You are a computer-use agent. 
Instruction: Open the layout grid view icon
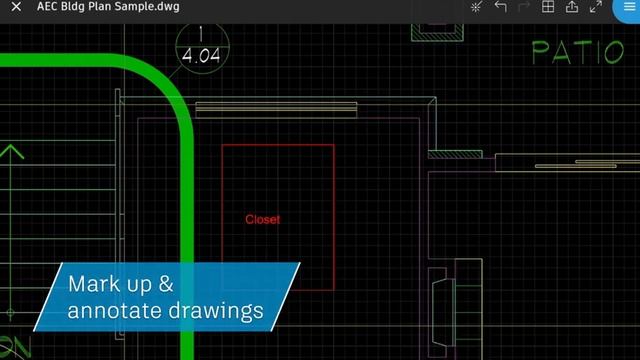548,7
